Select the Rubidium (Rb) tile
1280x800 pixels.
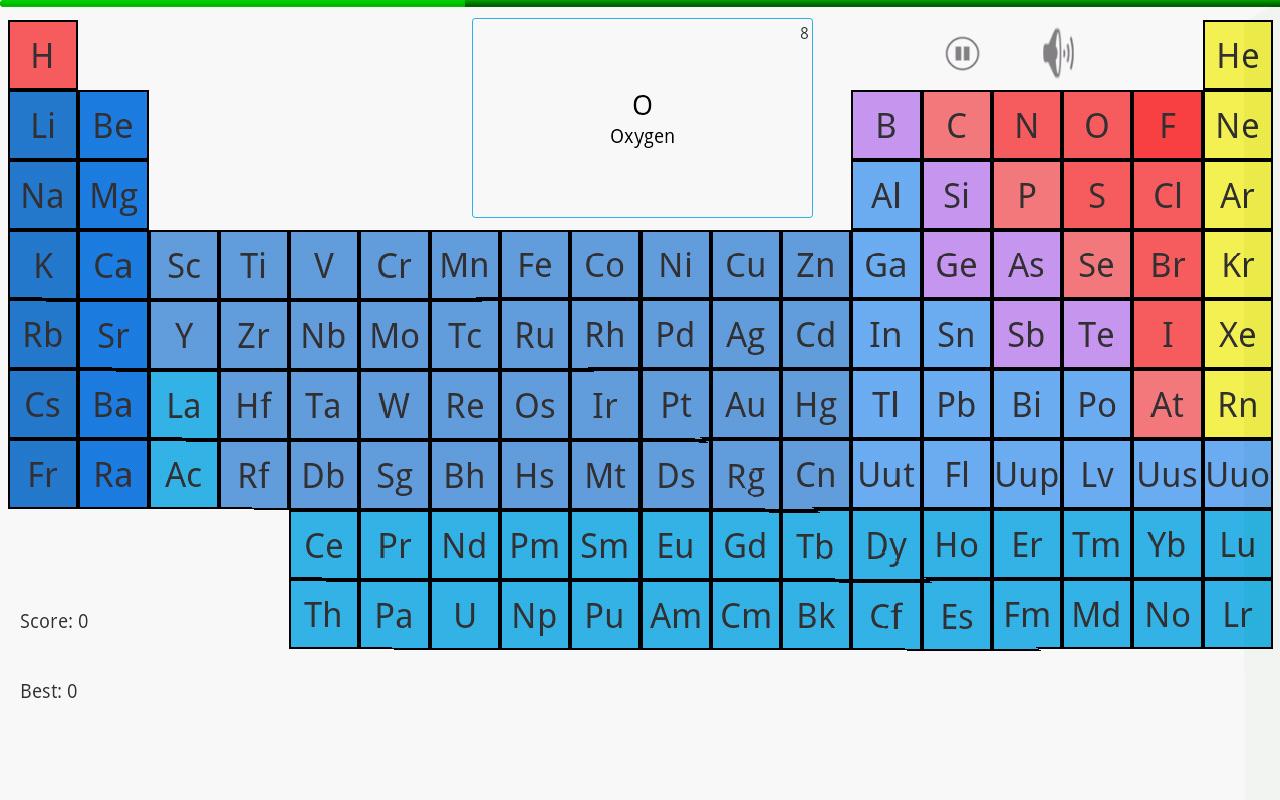pyautogui.click(x=43, y=335)
